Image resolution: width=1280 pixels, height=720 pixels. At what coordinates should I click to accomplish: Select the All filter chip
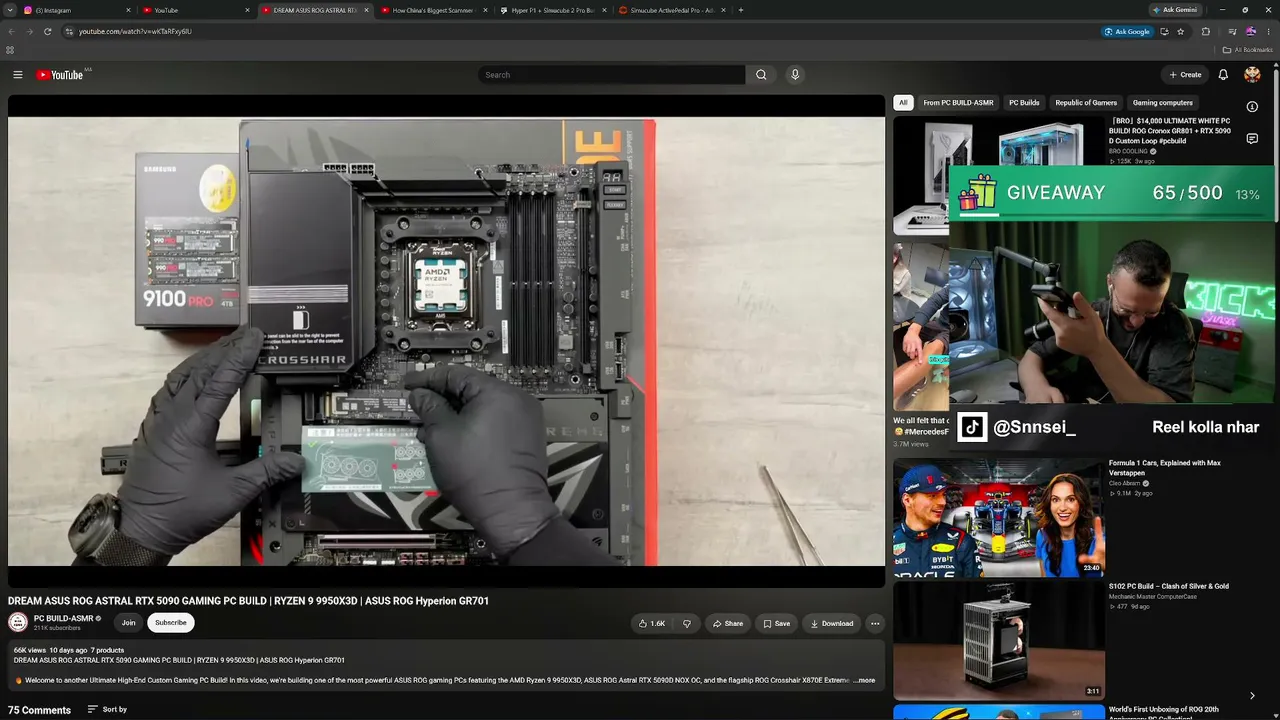pyautogui.click(x=903, y=103)
